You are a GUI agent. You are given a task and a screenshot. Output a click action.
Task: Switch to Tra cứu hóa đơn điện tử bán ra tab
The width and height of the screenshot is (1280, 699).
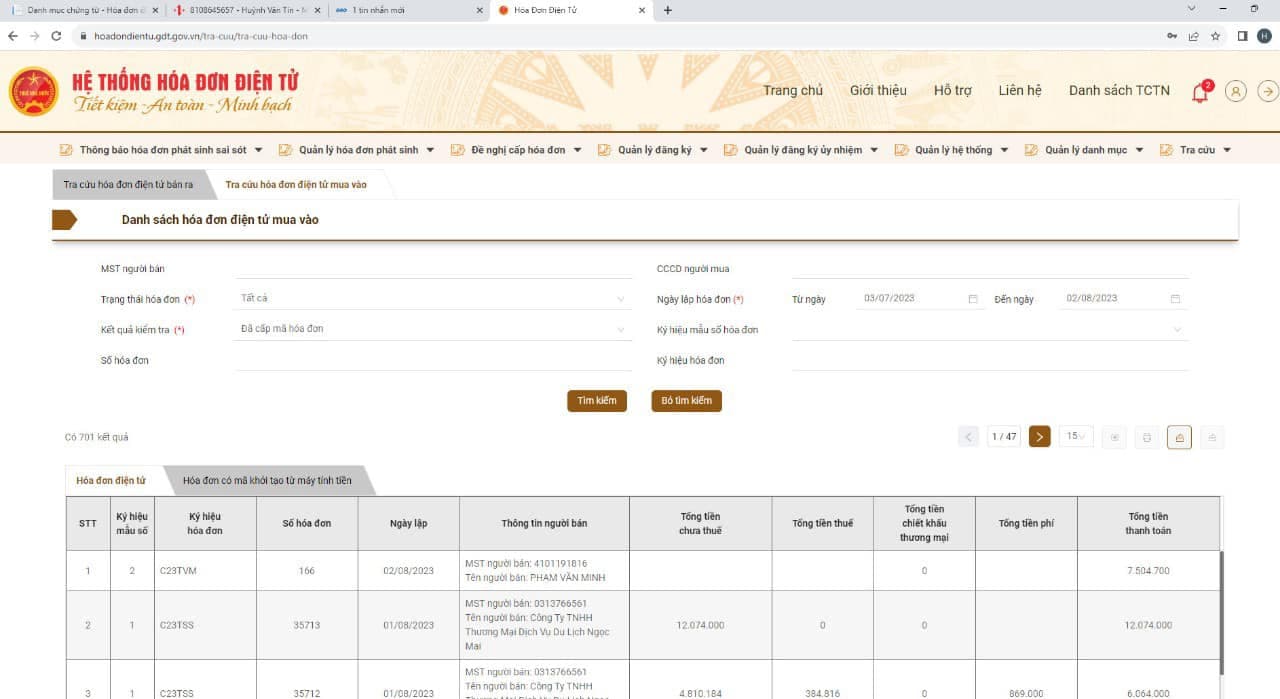(x=128, y=185)
